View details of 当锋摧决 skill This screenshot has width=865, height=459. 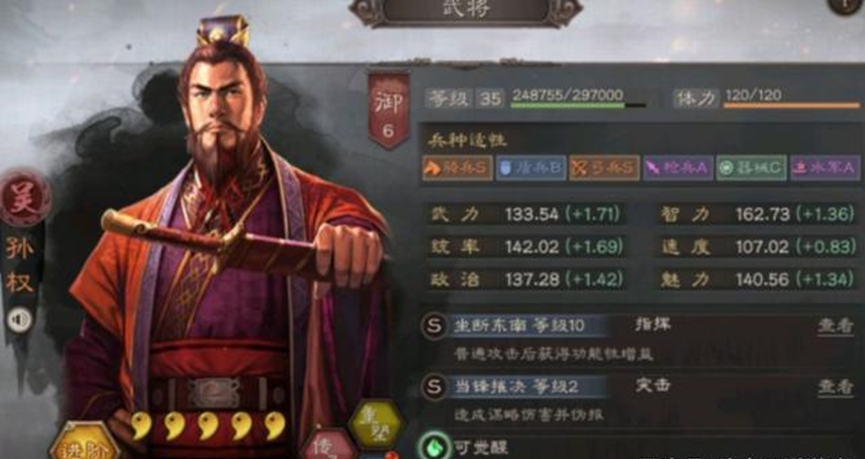click(x=835, y=387)
